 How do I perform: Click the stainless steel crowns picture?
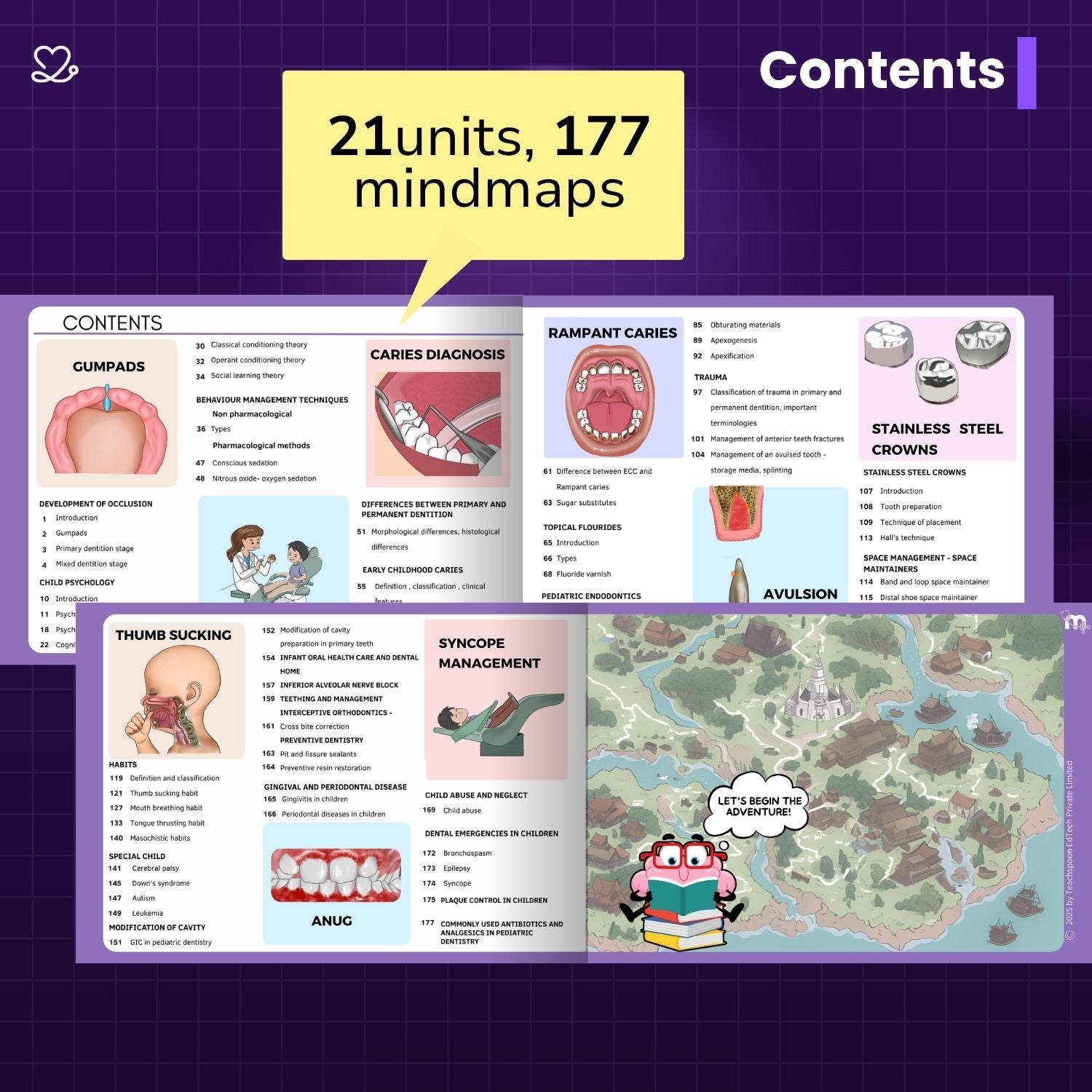pyautogui.click(x=936, y=361)
